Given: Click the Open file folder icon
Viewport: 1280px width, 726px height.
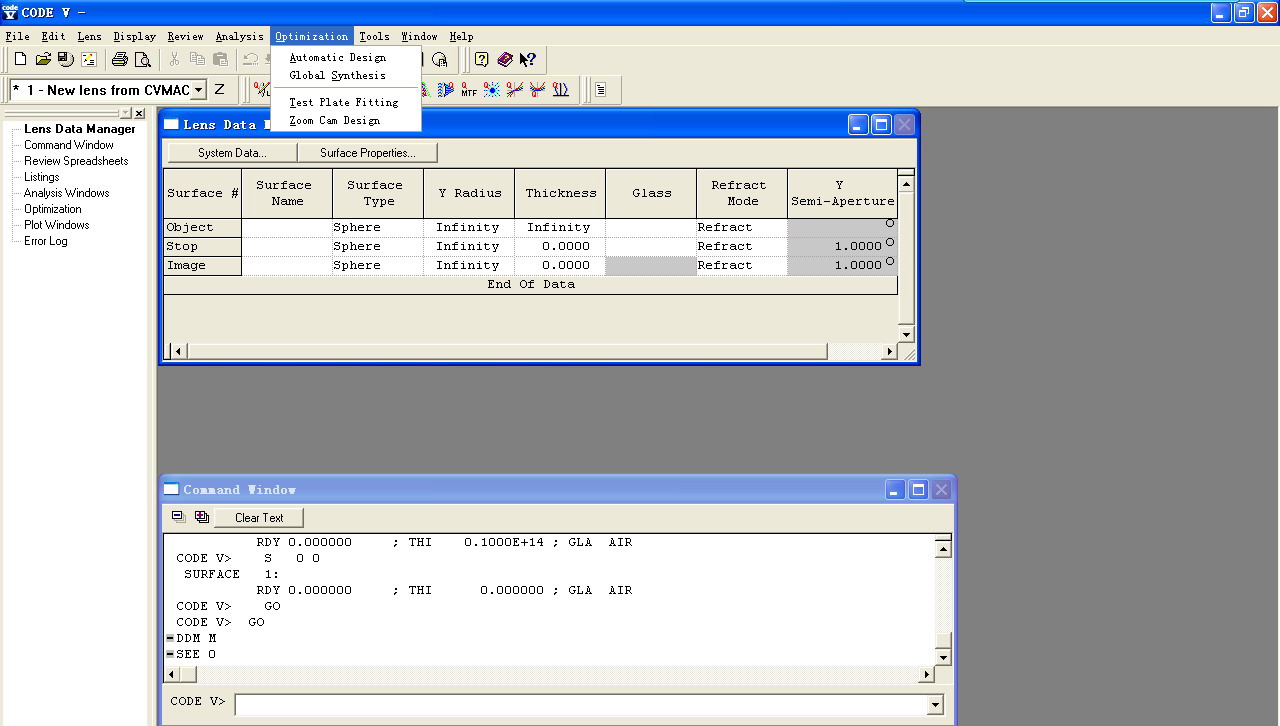Looking at the screenshot, I should click(43, 60).
